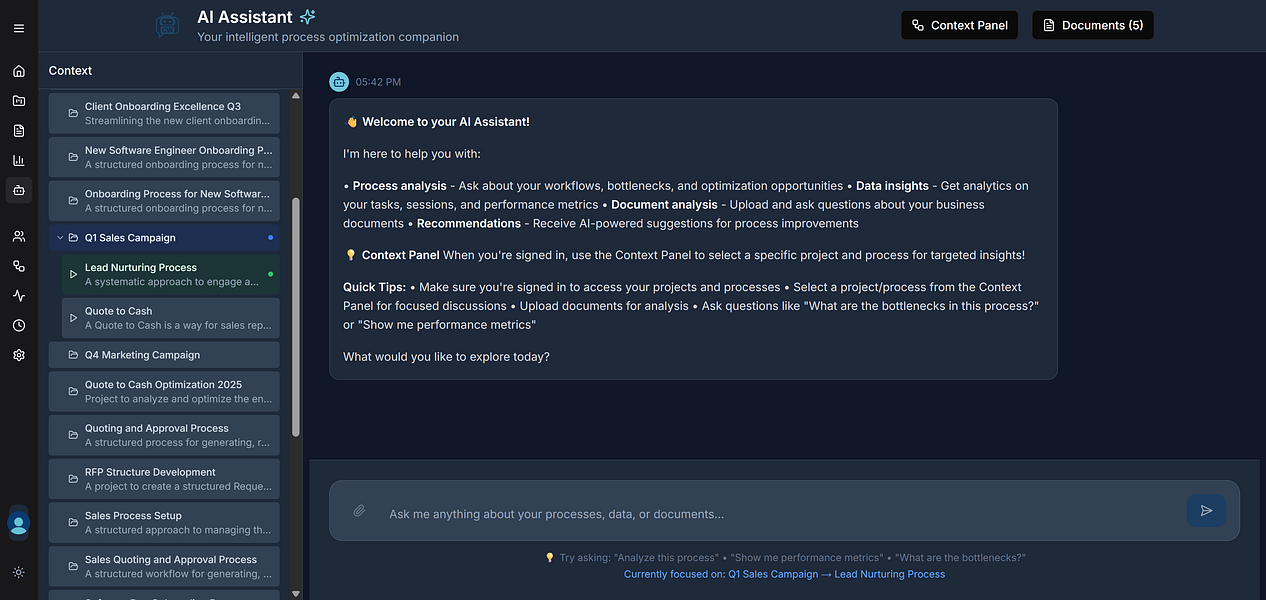Open the hamburger menu in sidebar
The width and height of the screenshot is (1266, 600).
18,28
